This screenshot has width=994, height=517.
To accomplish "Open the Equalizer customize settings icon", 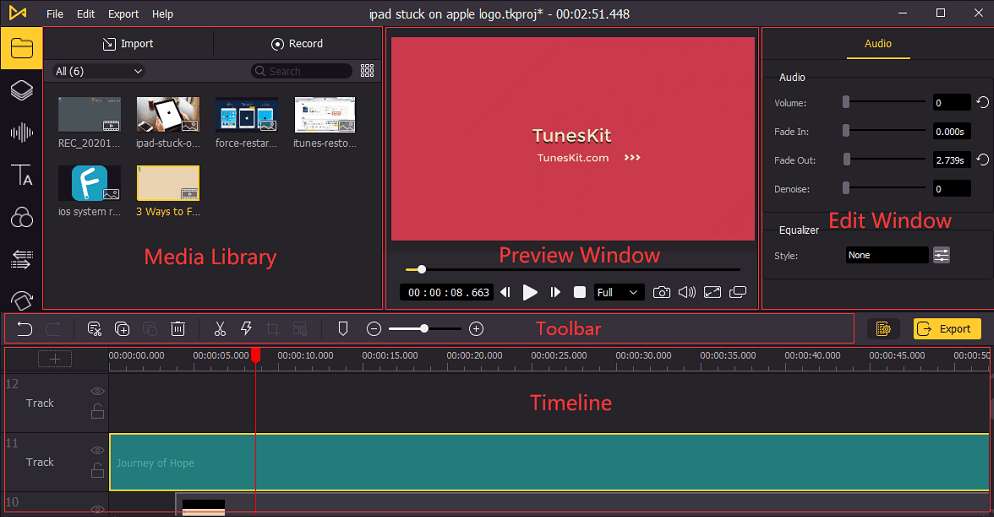I will point(941,255).
